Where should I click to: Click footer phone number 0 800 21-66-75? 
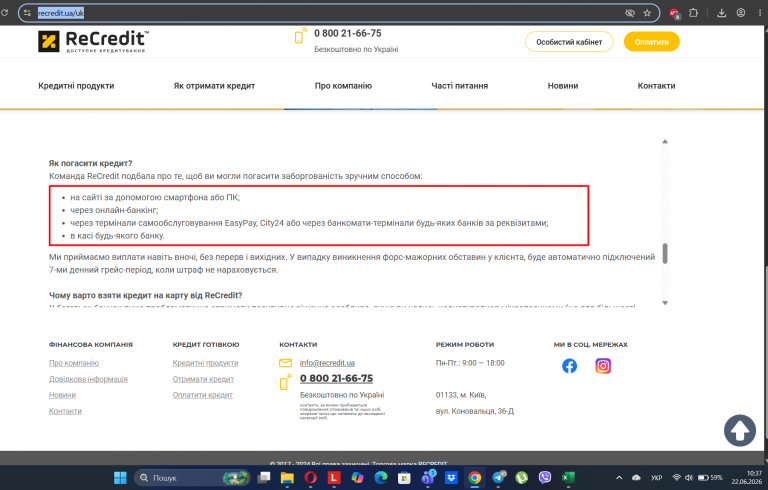pyautogui.click(x=336, y=378)
